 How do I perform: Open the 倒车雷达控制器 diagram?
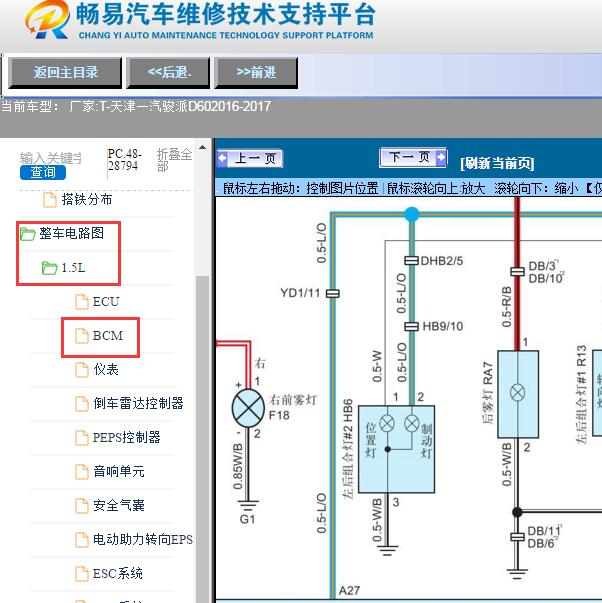[138, 403]
